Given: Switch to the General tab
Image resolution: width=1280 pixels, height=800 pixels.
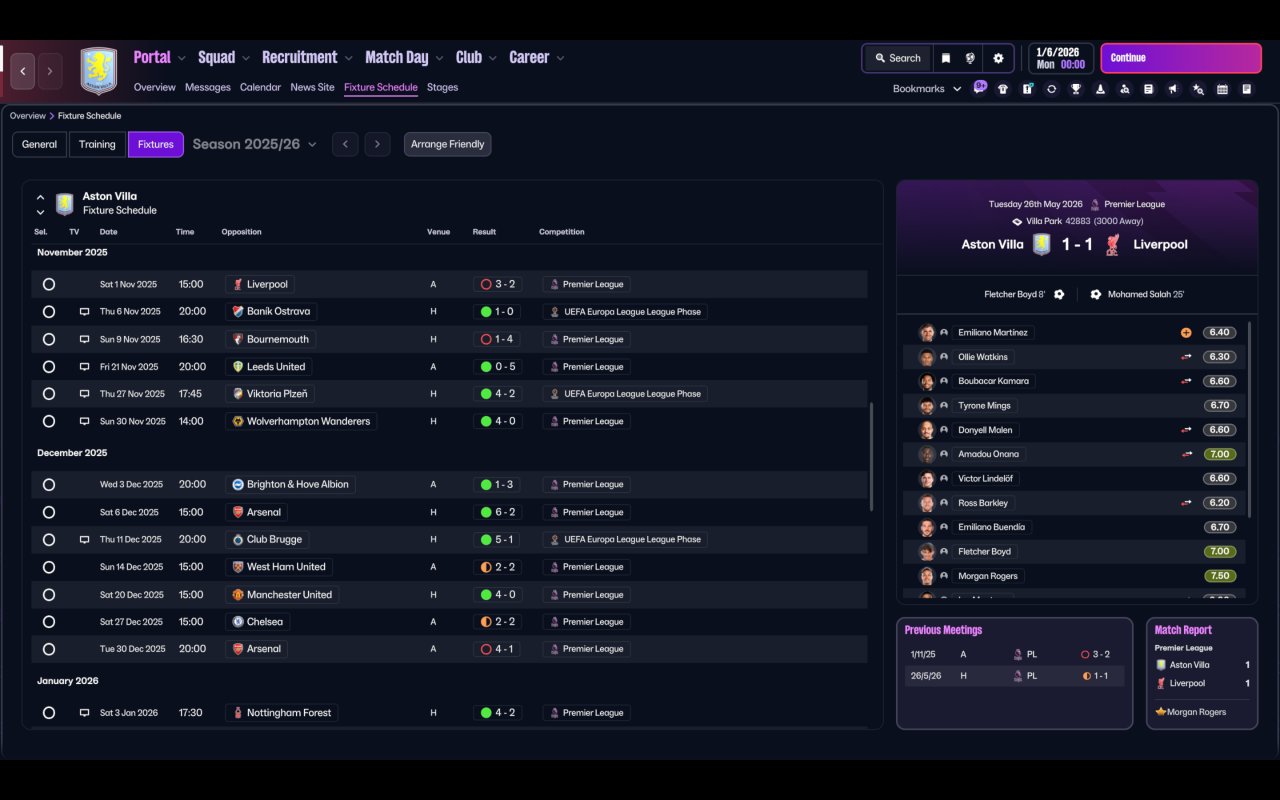Looking at the screenshot, I should 40,144.
